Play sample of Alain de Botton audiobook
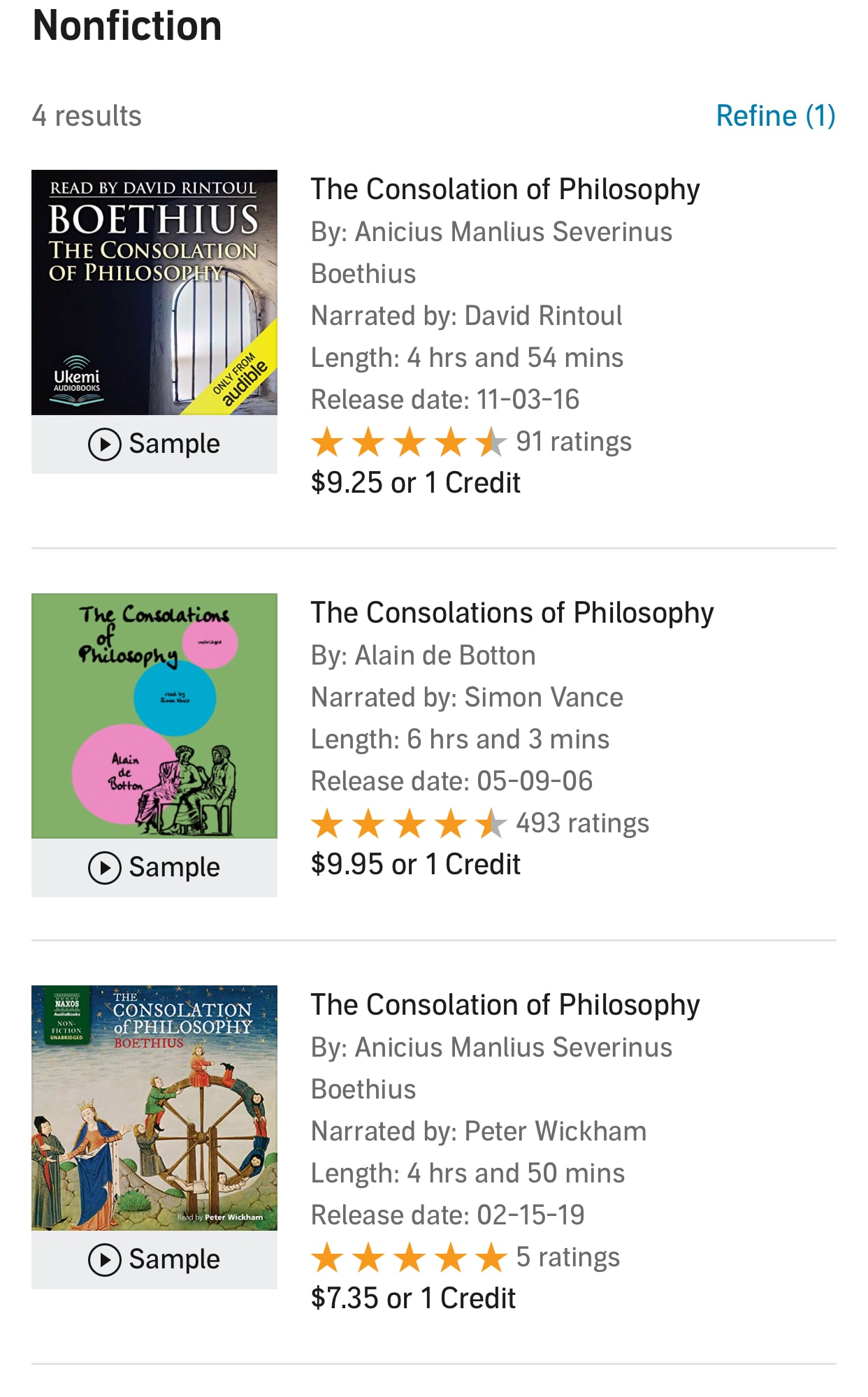868x1397 pixels. (x=154, y=868)
